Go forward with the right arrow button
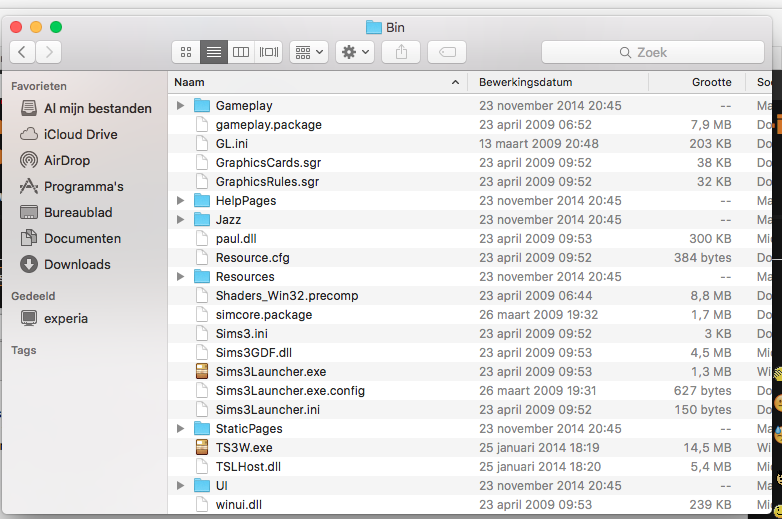Viewport: 782px width, 519px height. 48,52
